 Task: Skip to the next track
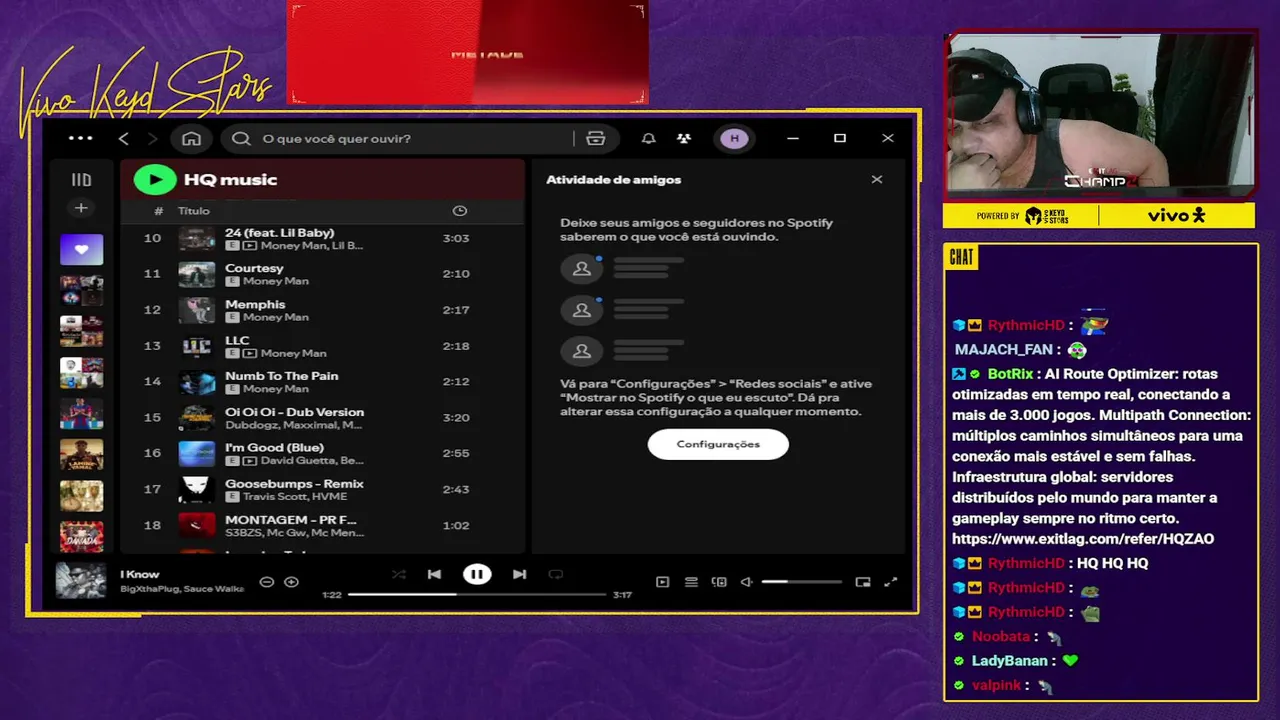pos(519,574)
